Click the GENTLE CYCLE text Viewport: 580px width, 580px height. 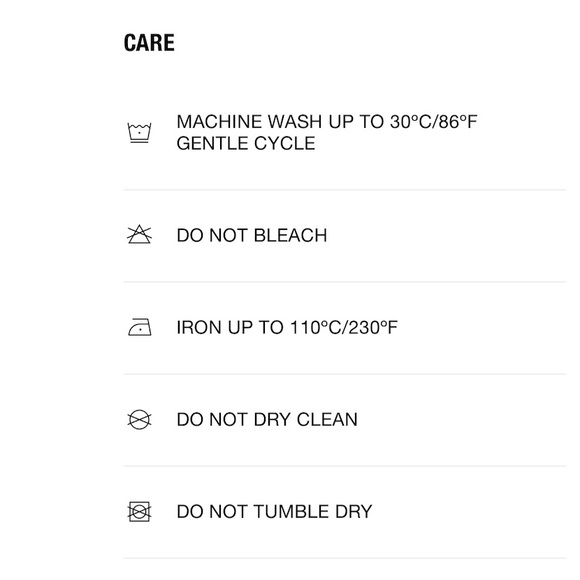tap(246, 143)
